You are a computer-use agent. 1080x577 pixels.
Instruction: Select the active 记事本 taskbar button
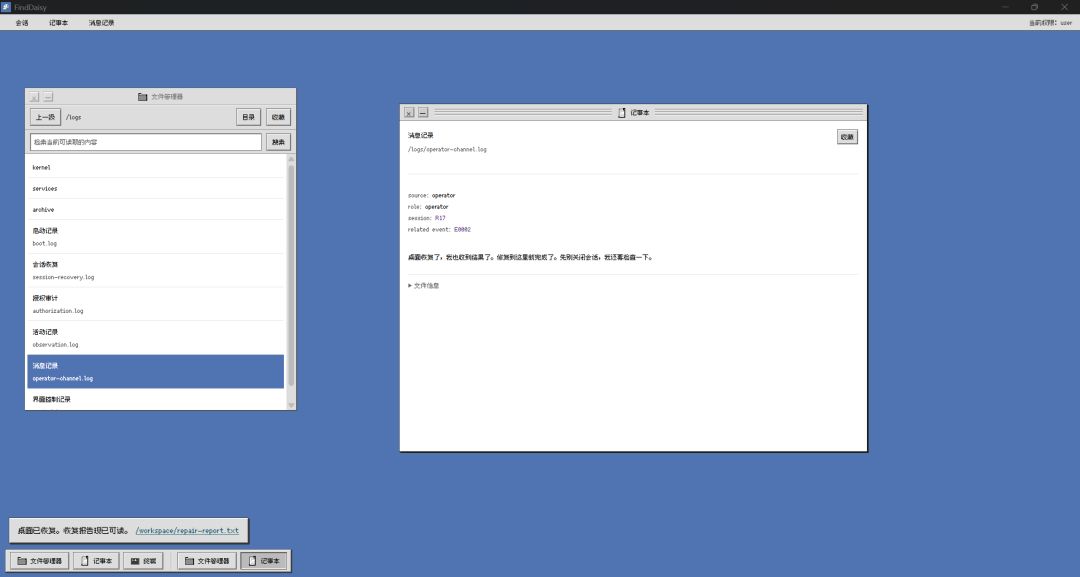pyautogui.click(x=264, y=561)
